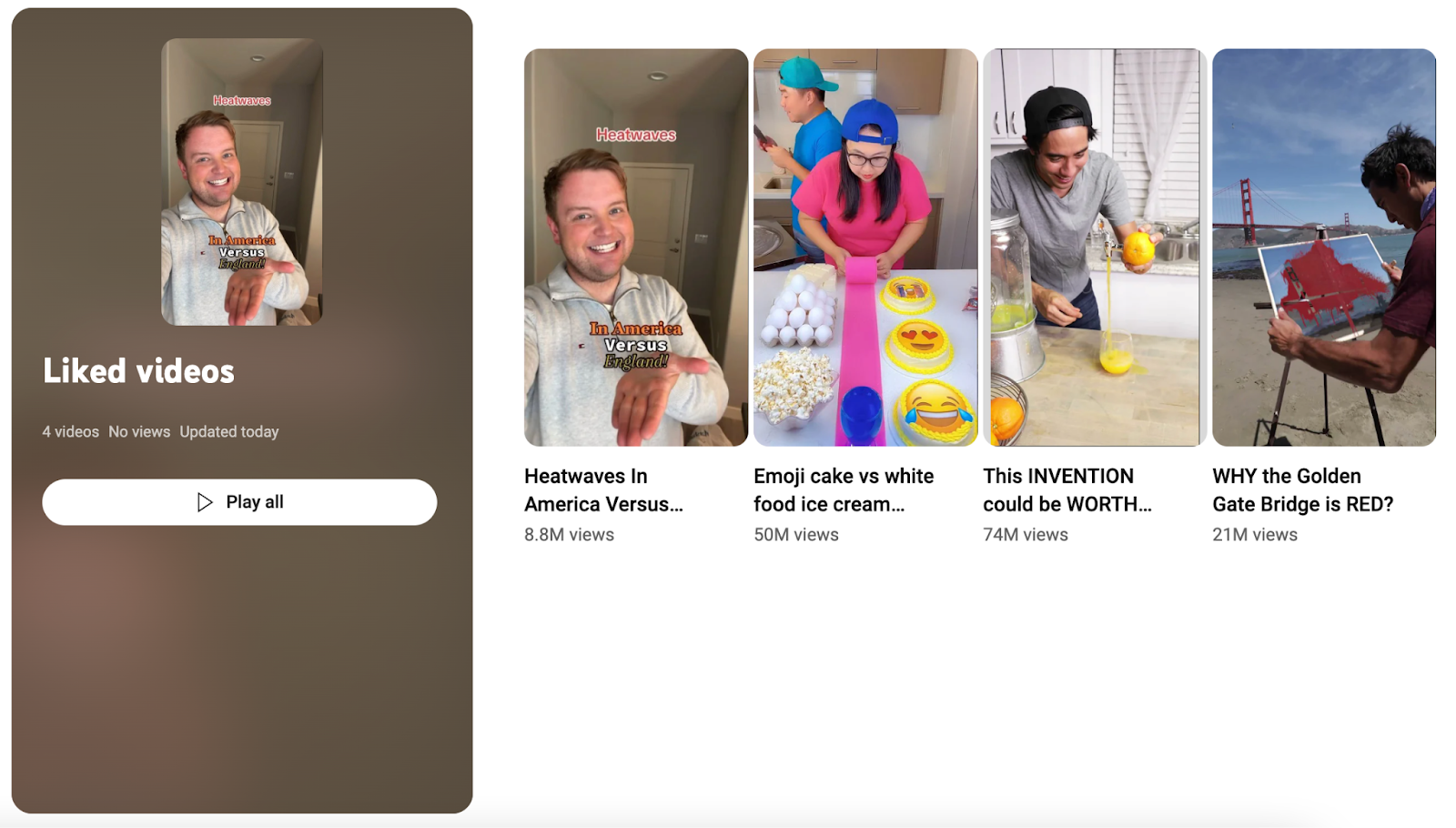Screen dimensions: 1456x828
Task: Click the '21M views' text
Action: 1255,535
